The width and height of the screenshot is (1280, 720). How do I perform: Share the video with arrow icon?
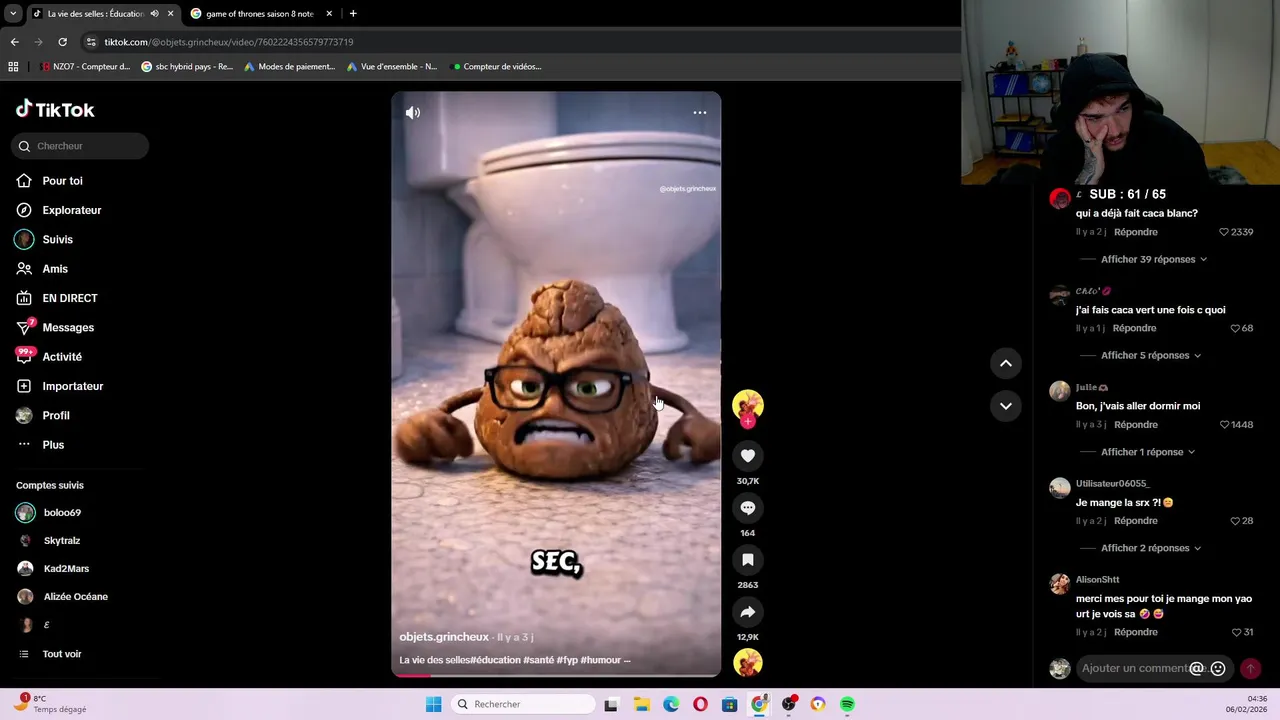point(748,612)
